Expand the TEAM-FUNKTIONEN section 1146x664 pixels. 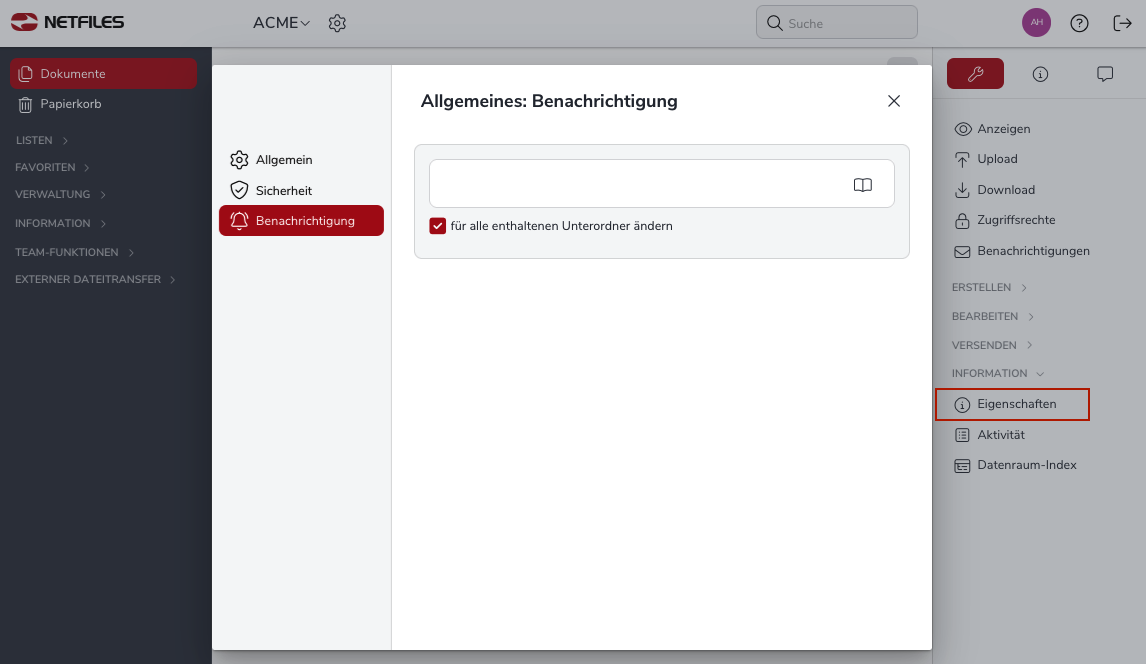coord(74,252)
